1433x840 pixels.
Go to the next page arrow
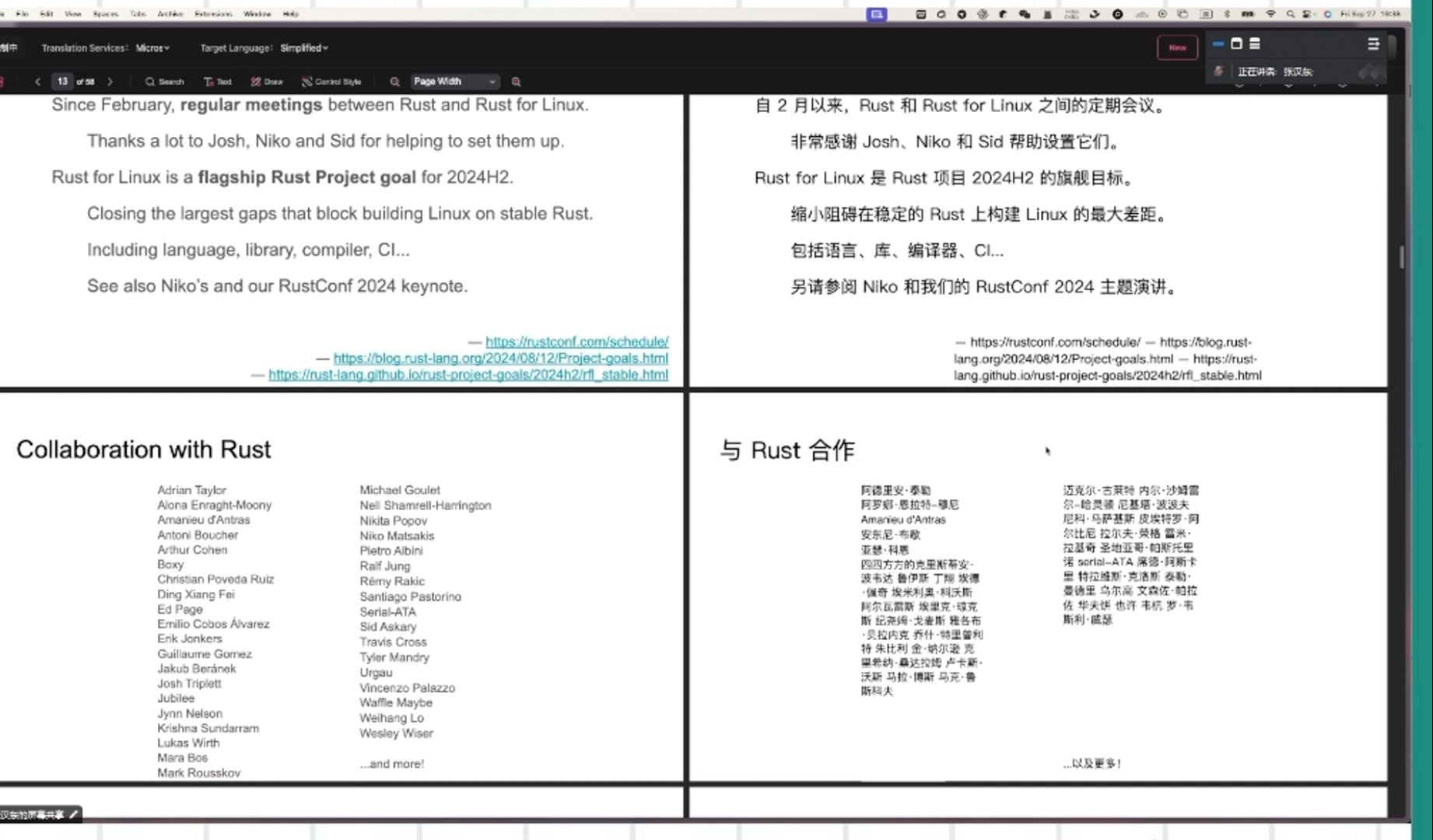pos(110,82)
